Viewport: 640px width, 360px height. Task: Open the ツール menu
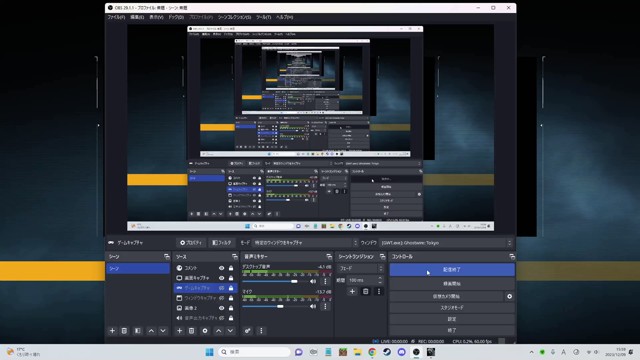[263, 17]
